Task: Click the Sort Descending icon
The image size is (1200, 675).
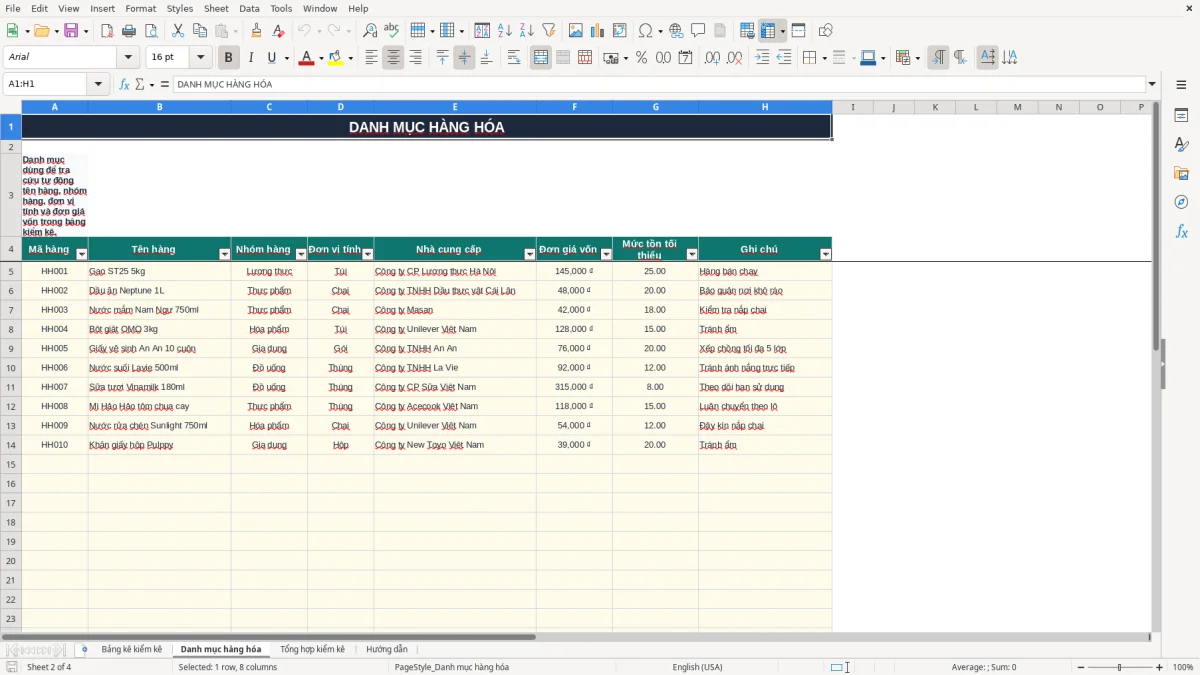Action: click(x=526, y=31)
